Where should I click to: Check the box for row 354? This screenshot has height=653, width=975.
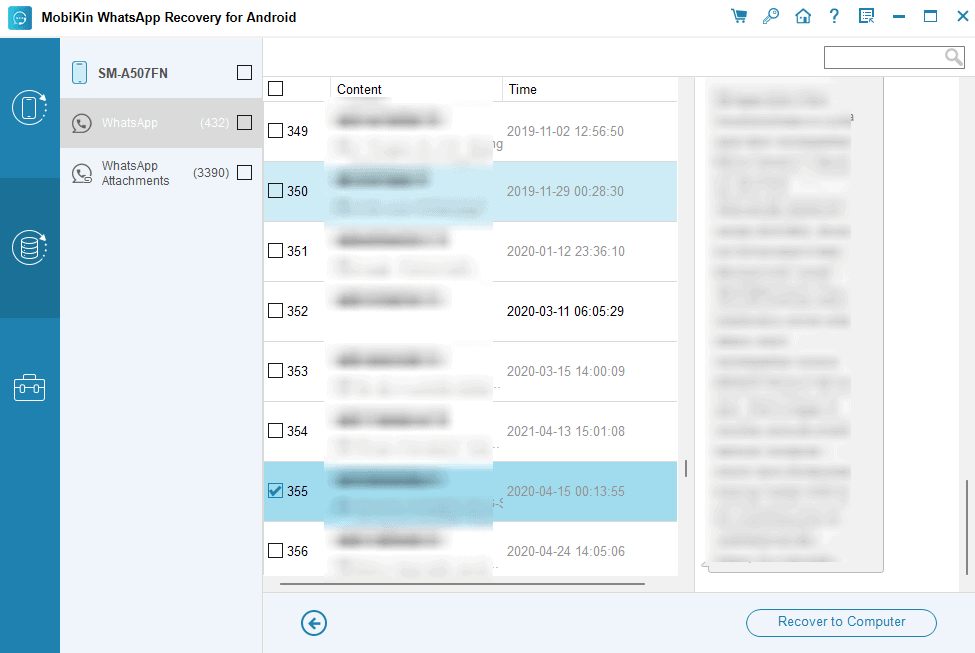(275, 430)
